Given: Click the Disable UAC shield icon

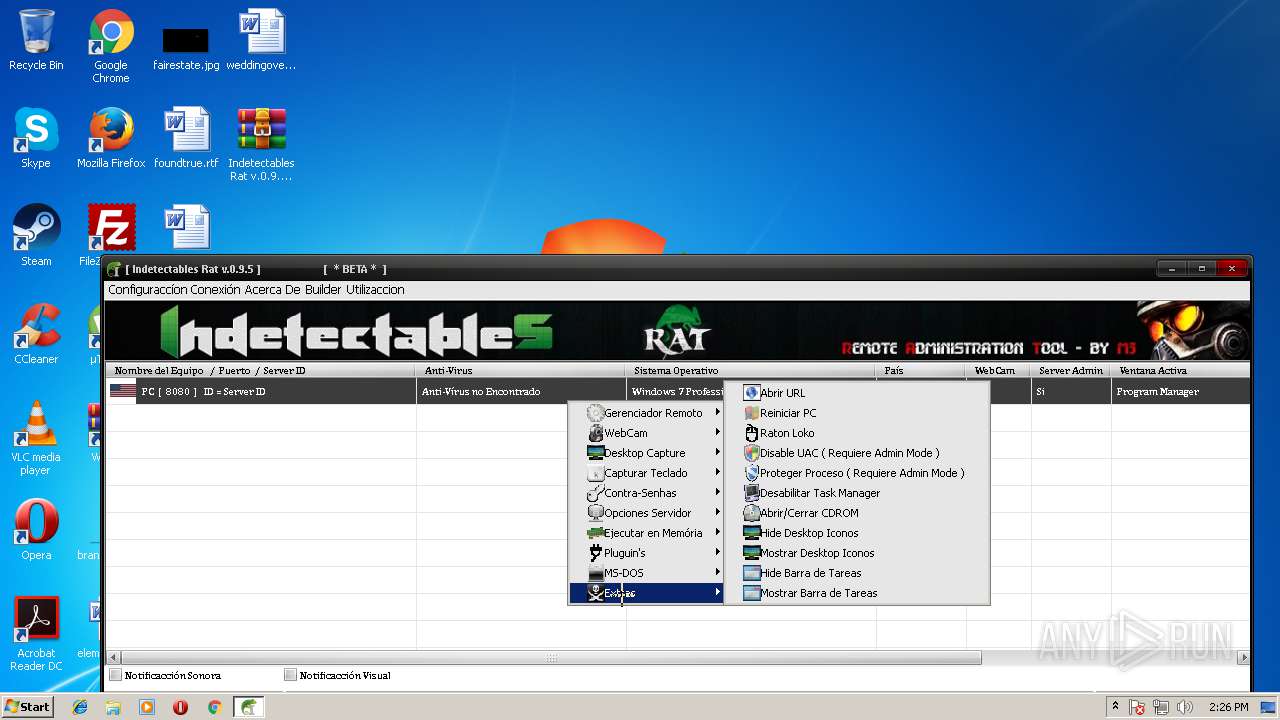Looking at the screenshot, I should click(751, 453).
